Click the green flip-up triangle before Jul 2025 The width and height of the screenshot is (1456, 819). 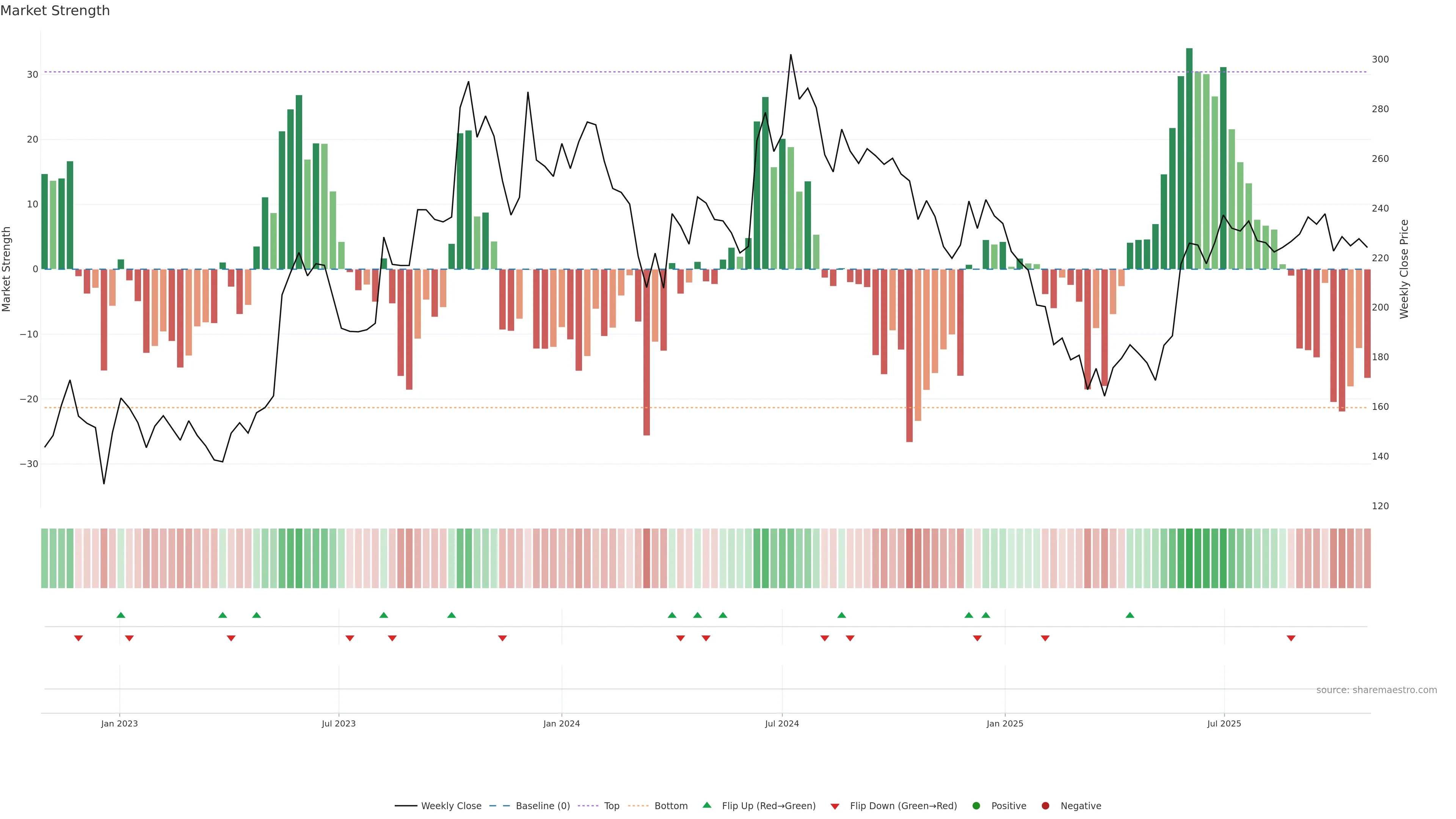pos(1130,615)
